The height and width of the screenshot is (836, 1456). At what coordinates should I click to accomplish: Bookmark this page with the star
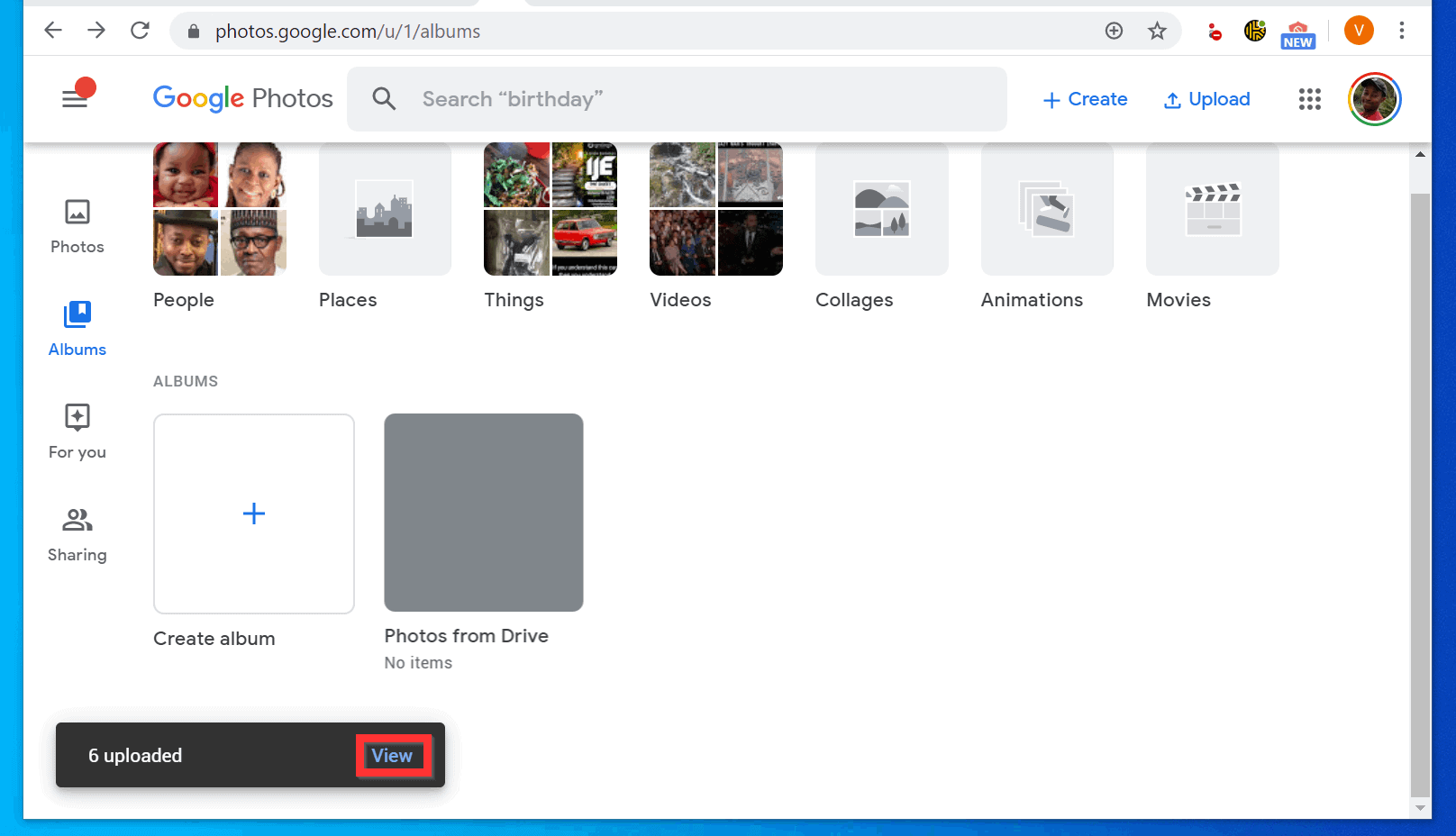click(1157, 31)
